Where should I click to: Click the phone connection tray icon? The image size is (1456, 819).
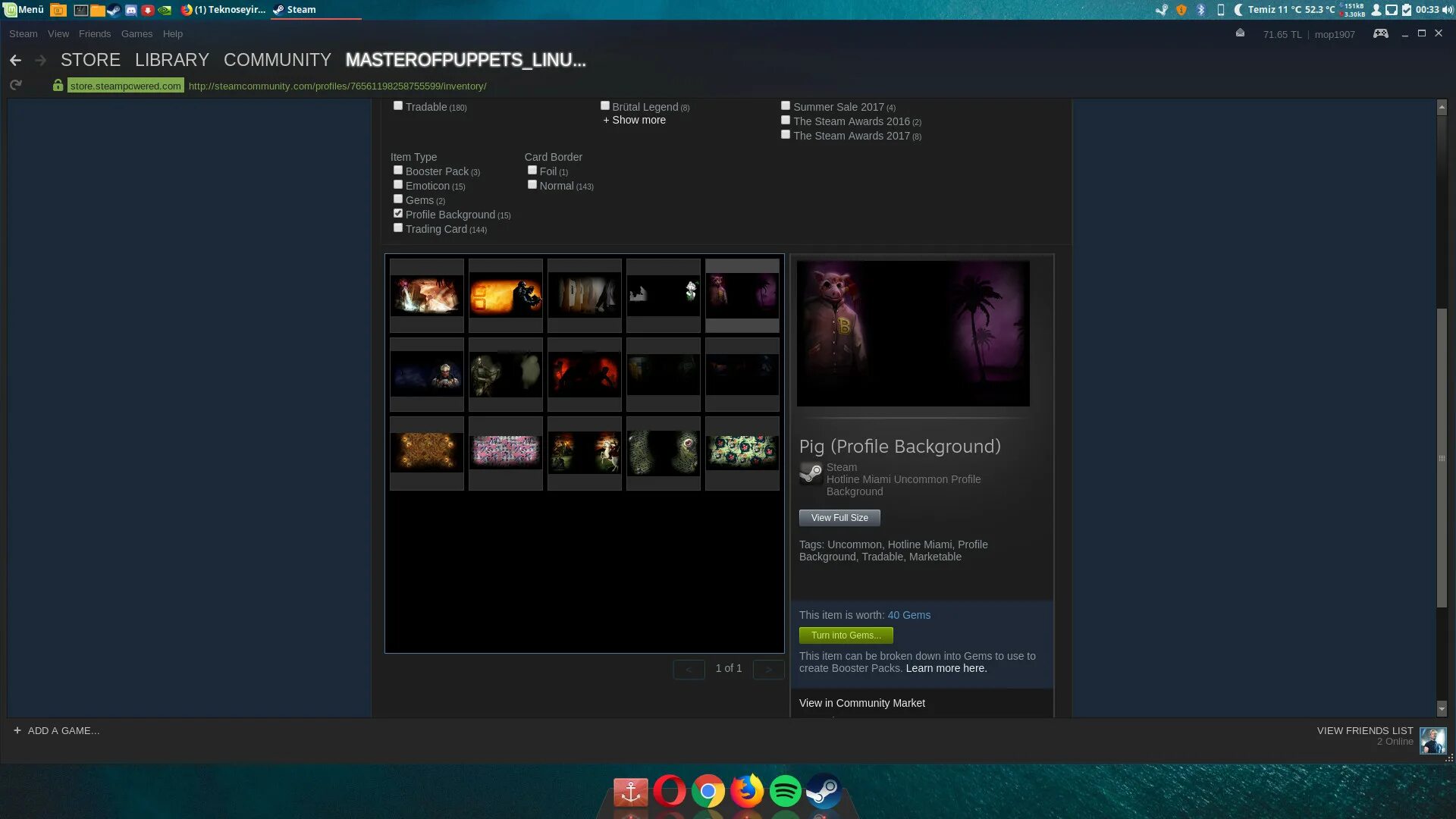1220,10
